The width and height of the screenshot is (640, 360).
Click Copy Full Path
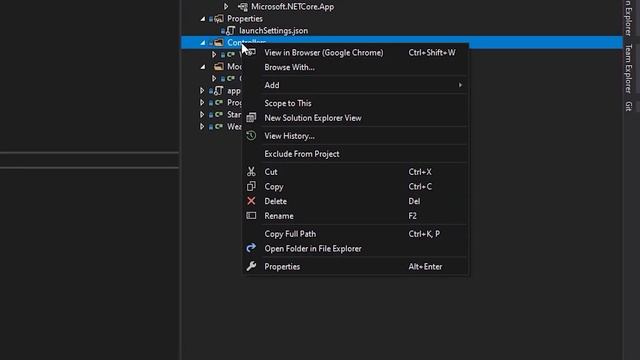tap(355, 234)
